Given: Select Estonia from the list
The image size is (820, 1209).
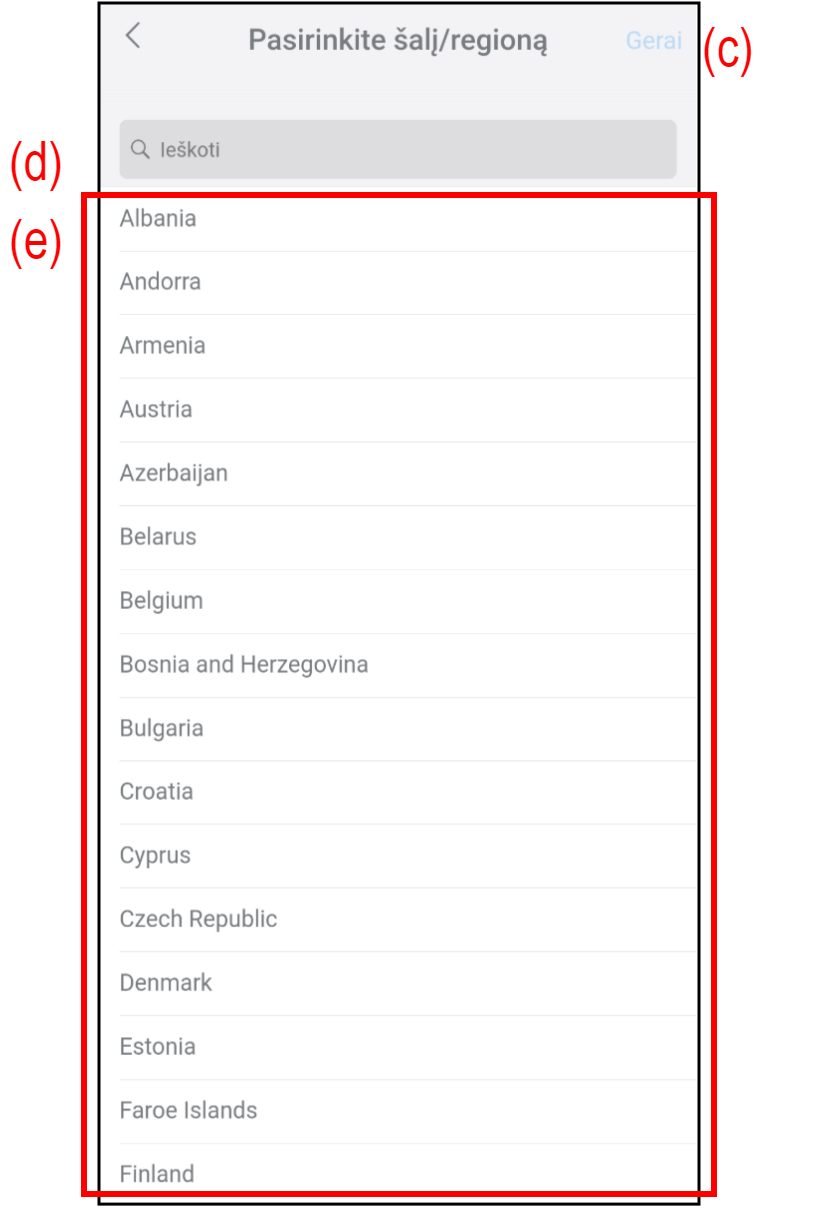Looking at the screenshot, I should [x=157, y=1047].
